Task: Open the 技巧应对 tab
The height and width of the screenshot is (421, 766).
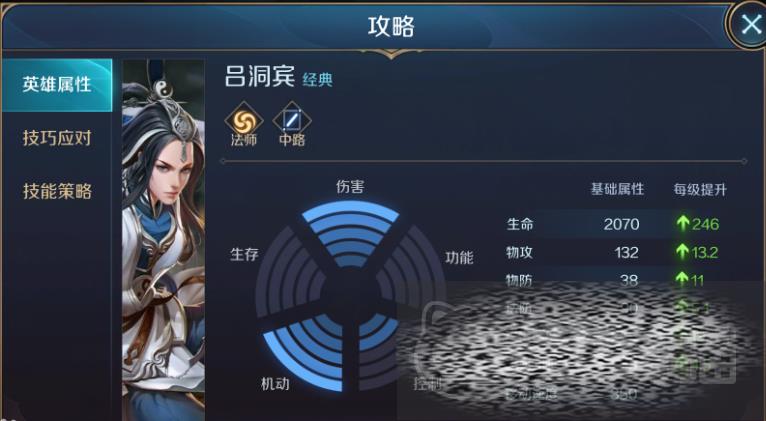Action: [x=57, y=138]
